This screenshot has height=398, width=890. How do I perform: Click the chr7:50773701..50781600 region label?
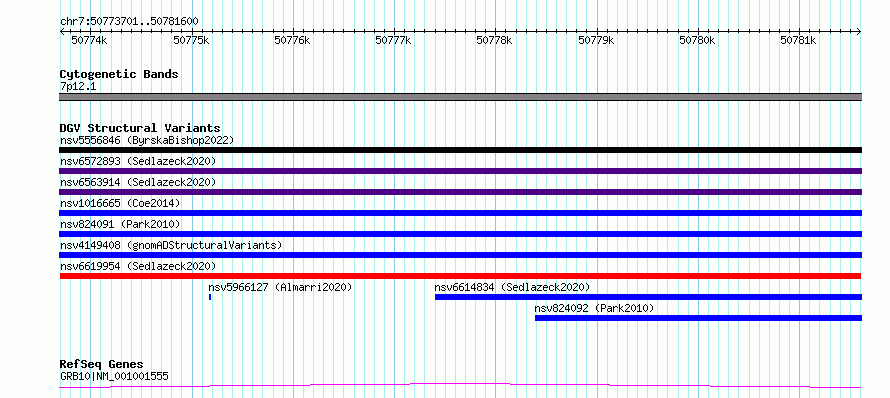(129, 22)
